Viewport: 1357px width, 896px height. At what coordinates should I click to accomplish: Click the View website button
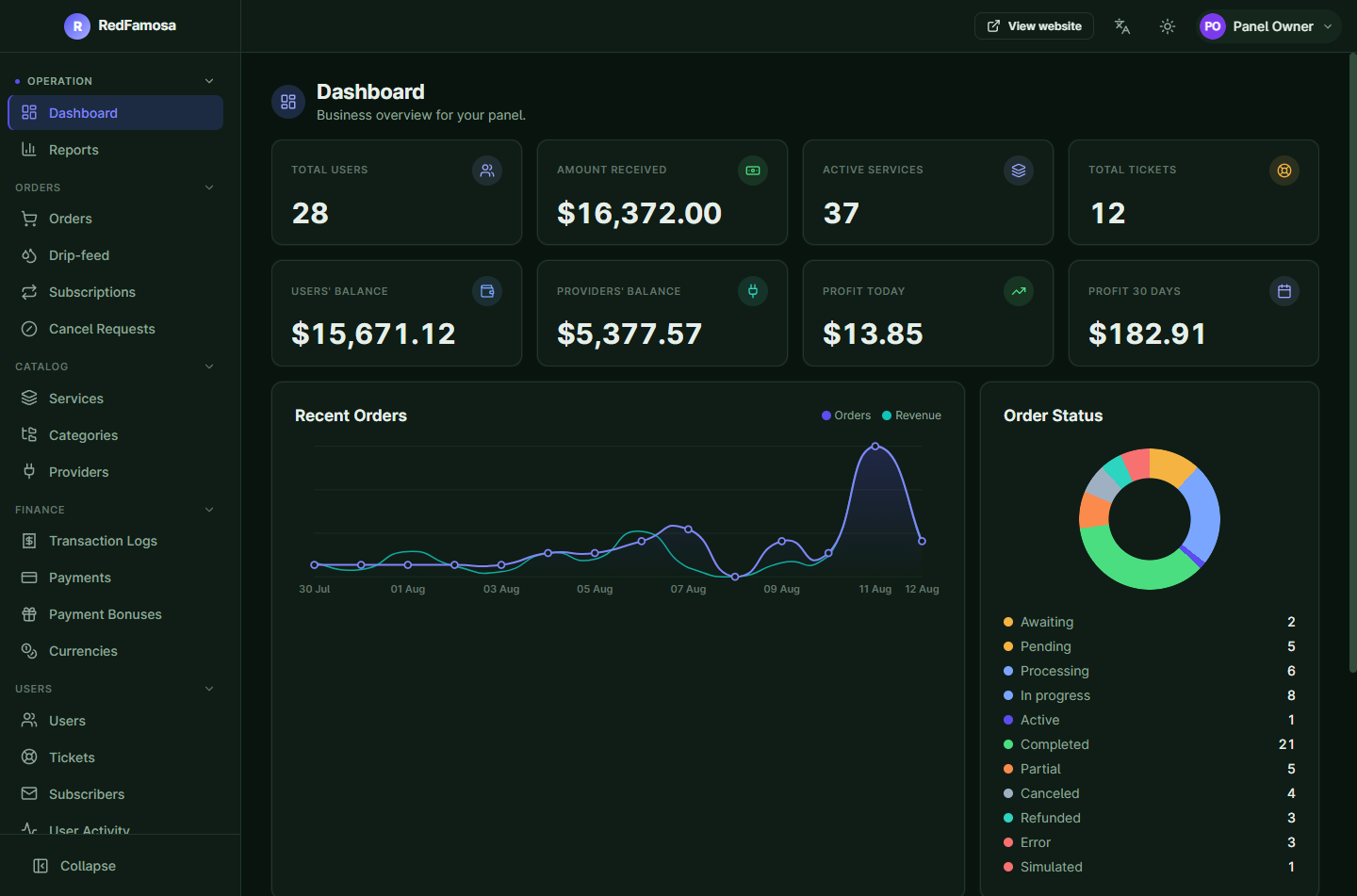click(x=1034, y=26)
